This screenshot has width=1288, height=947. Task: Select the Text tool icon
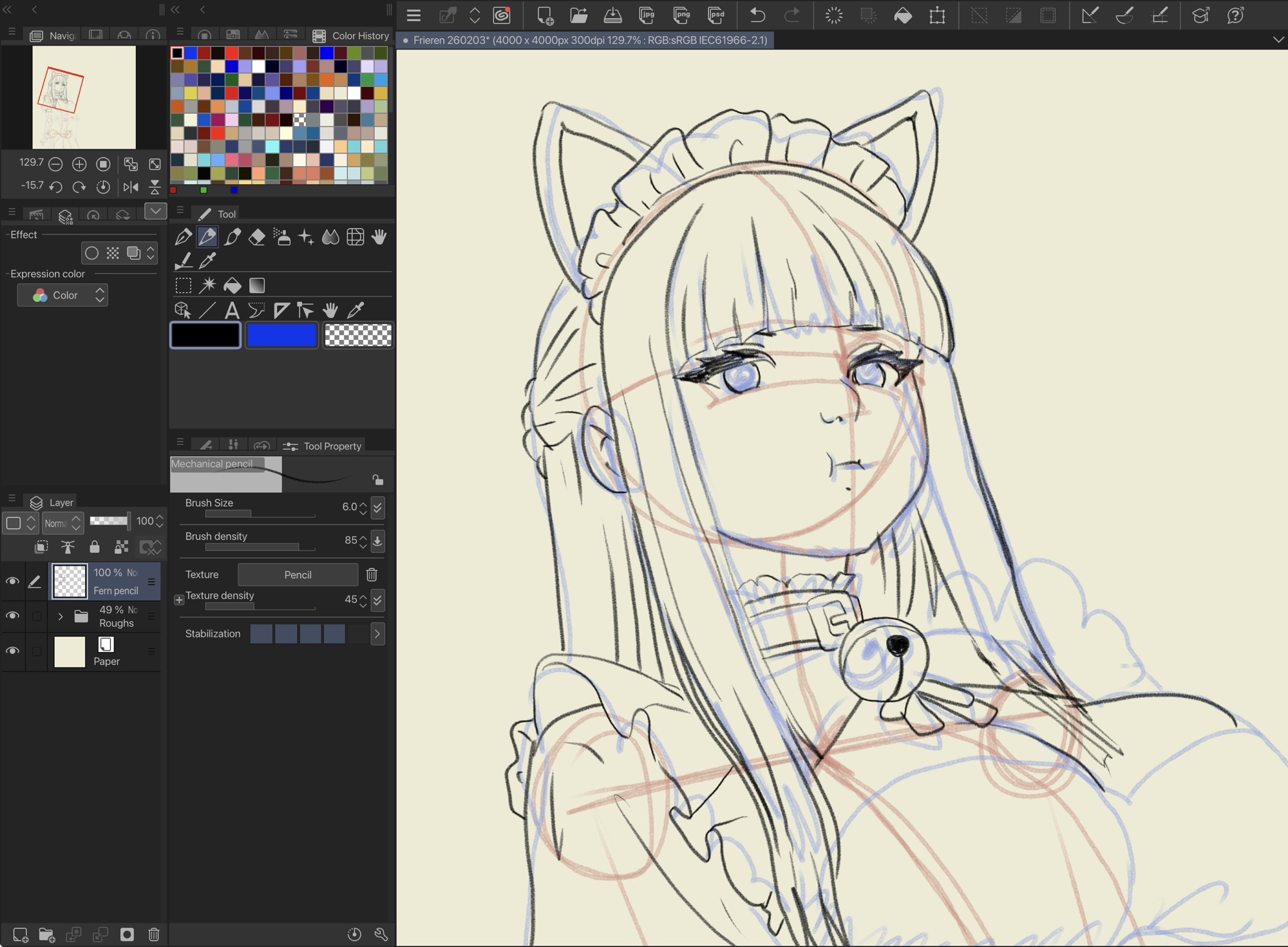[x=232, y=310]
